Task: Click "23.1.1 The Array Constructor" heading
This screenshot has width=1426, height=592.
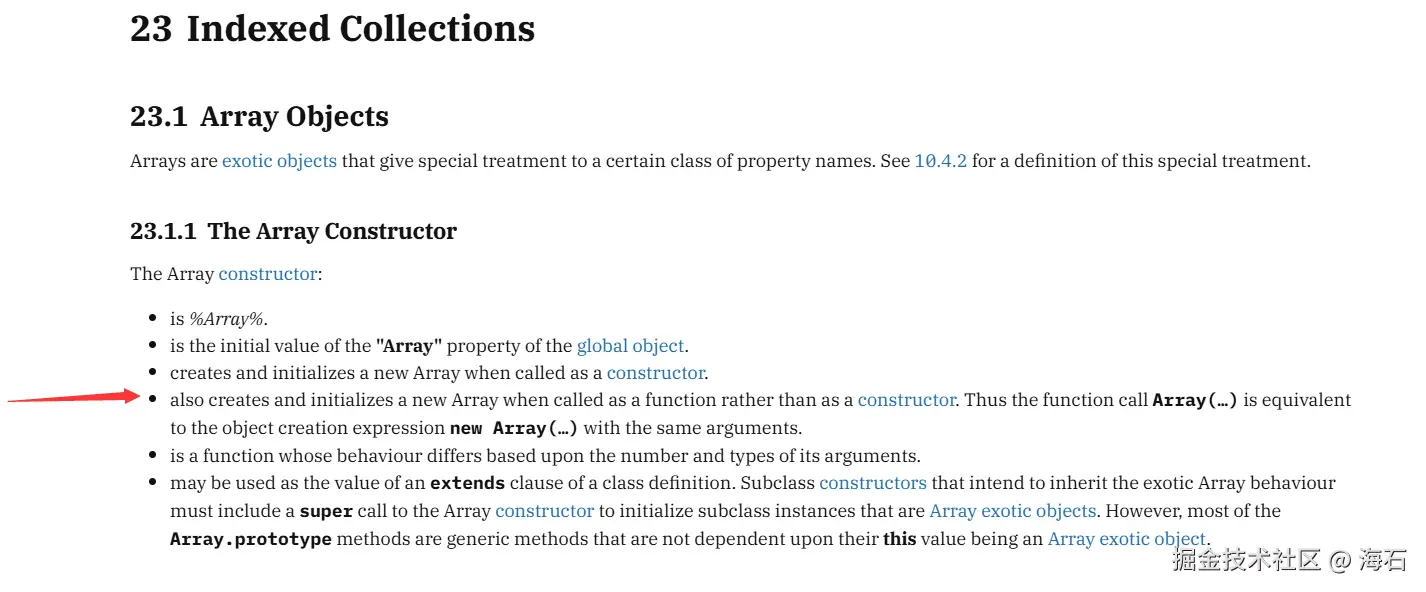Action: click(x=293, y=231)
